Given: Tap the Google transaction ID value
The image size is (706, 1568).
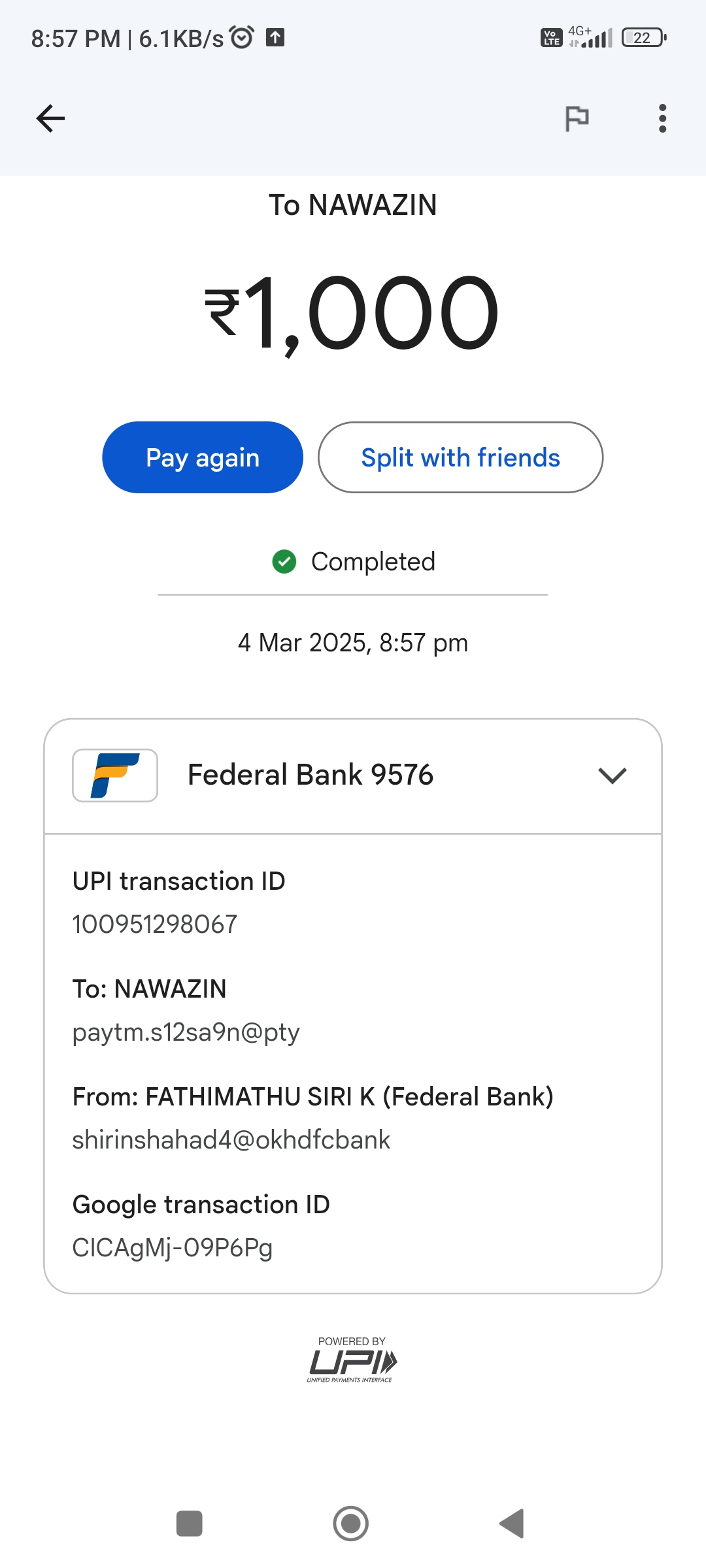Looking at the screenshot, I should click(x=173, y=1248).
